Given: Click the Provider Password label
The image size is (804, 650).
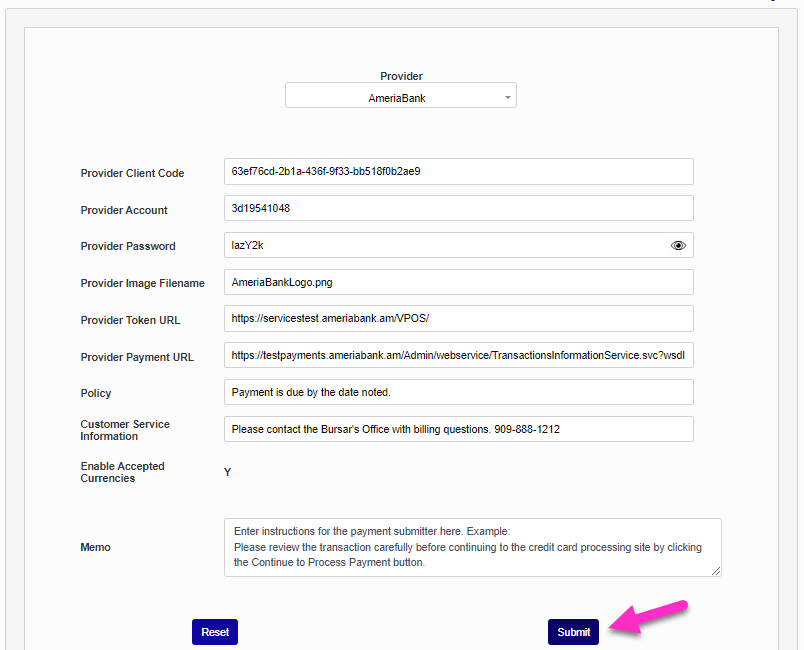Looking at the screenshot, I should (128, 246).
